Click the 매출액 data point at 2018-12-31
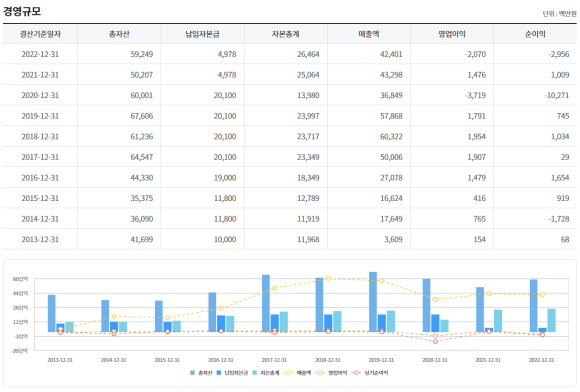580x392 pixels. tap(328, 278)
